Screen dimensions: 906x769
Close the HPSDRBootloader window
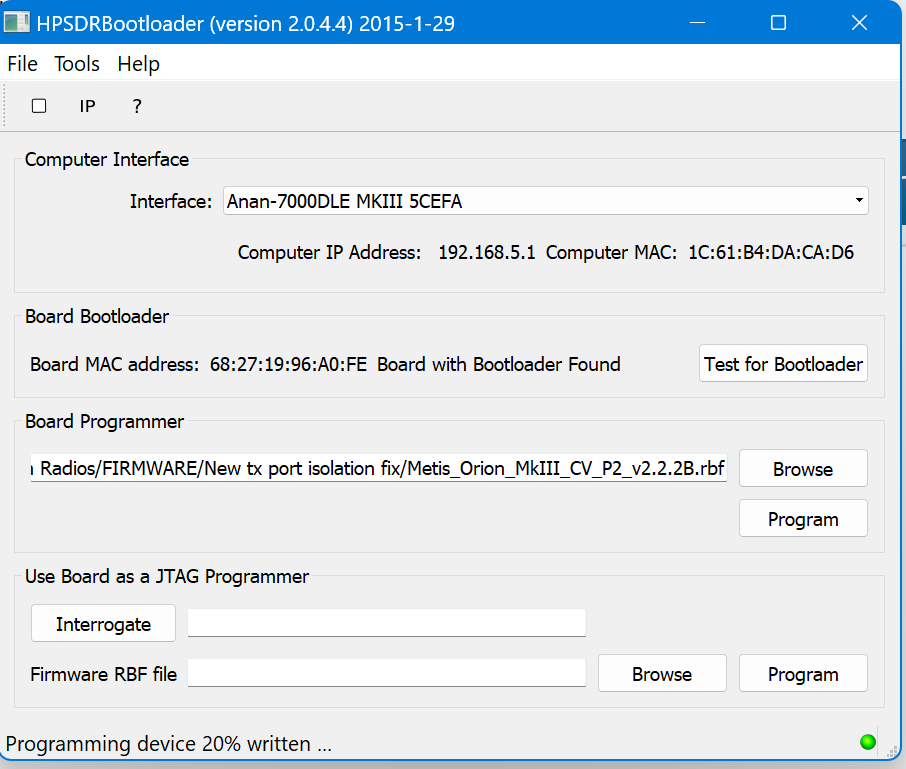pos(859,23)
